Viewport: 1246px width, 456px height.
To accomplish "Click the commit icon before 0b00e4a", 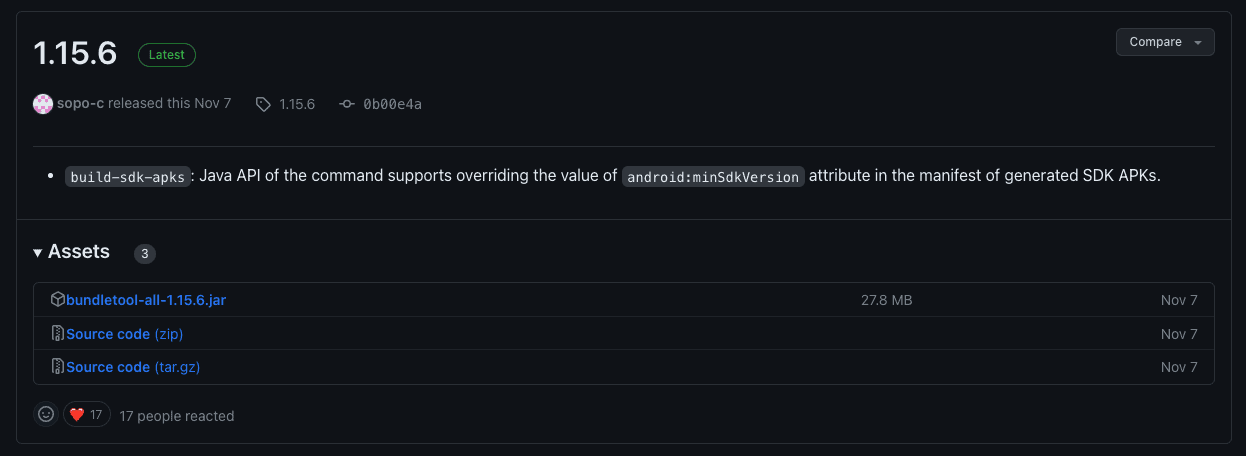I will tap(347, 104).
